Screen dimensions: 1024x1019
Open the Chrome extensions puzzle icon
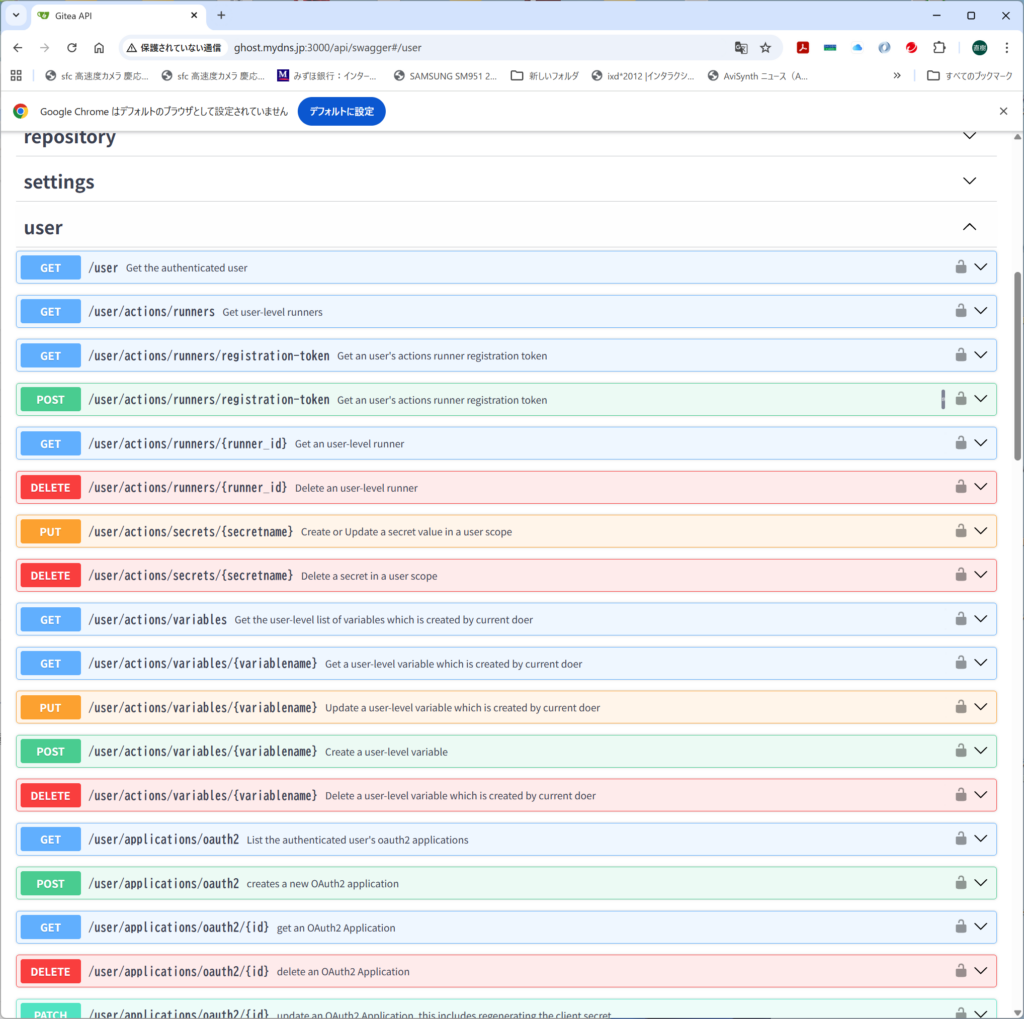click(x=939, y=47)
